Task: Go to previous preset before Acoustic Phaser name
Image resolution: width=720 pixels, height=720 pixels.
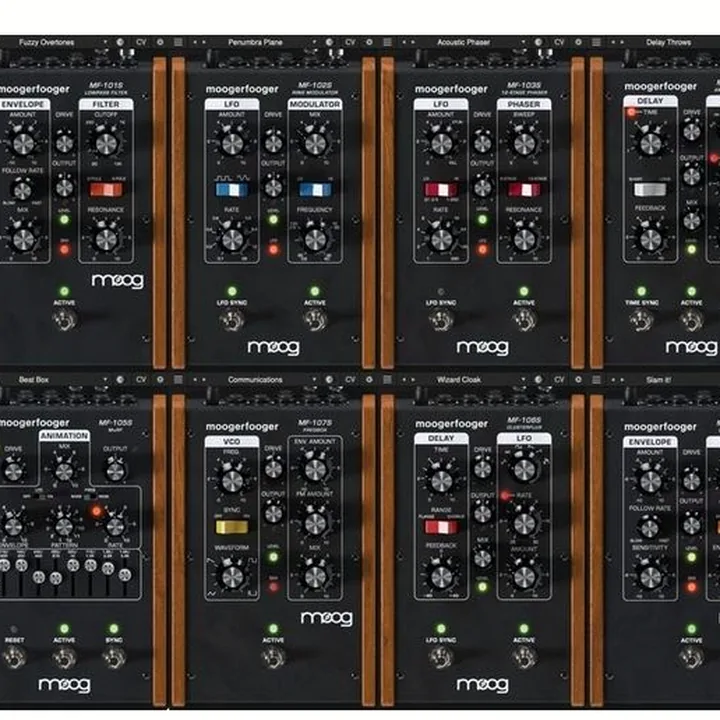Action: pos(404,42)
